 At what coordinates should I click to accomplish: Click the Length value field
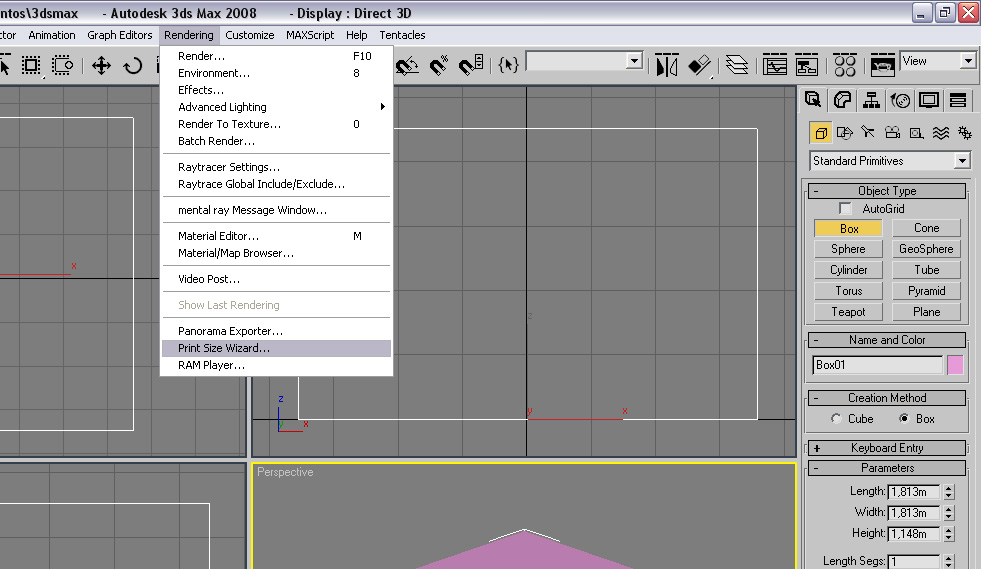[913, 492]
